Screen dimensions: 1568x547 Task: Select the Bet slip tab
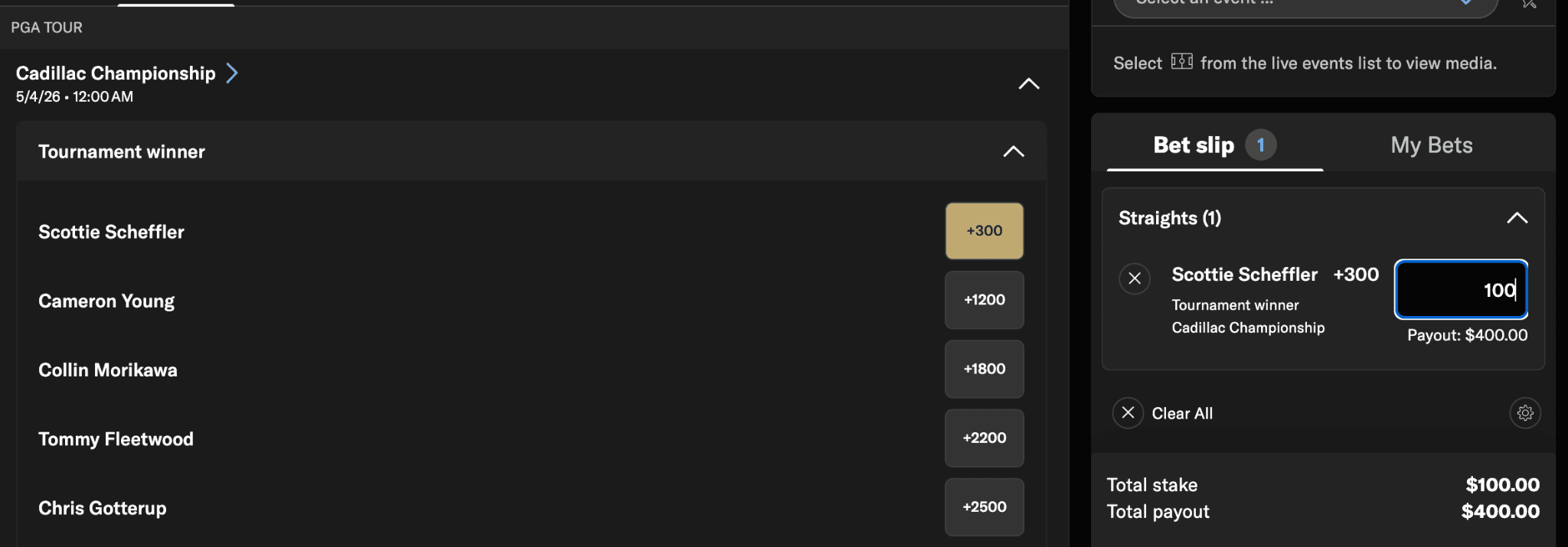click(x=1193, y=145)
